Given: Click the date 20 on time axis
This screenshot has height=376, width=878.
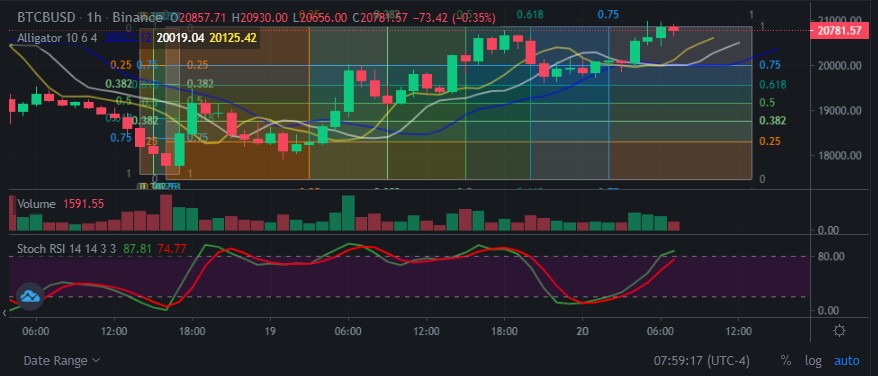Looking at the screenshot, I should [582, 332].
